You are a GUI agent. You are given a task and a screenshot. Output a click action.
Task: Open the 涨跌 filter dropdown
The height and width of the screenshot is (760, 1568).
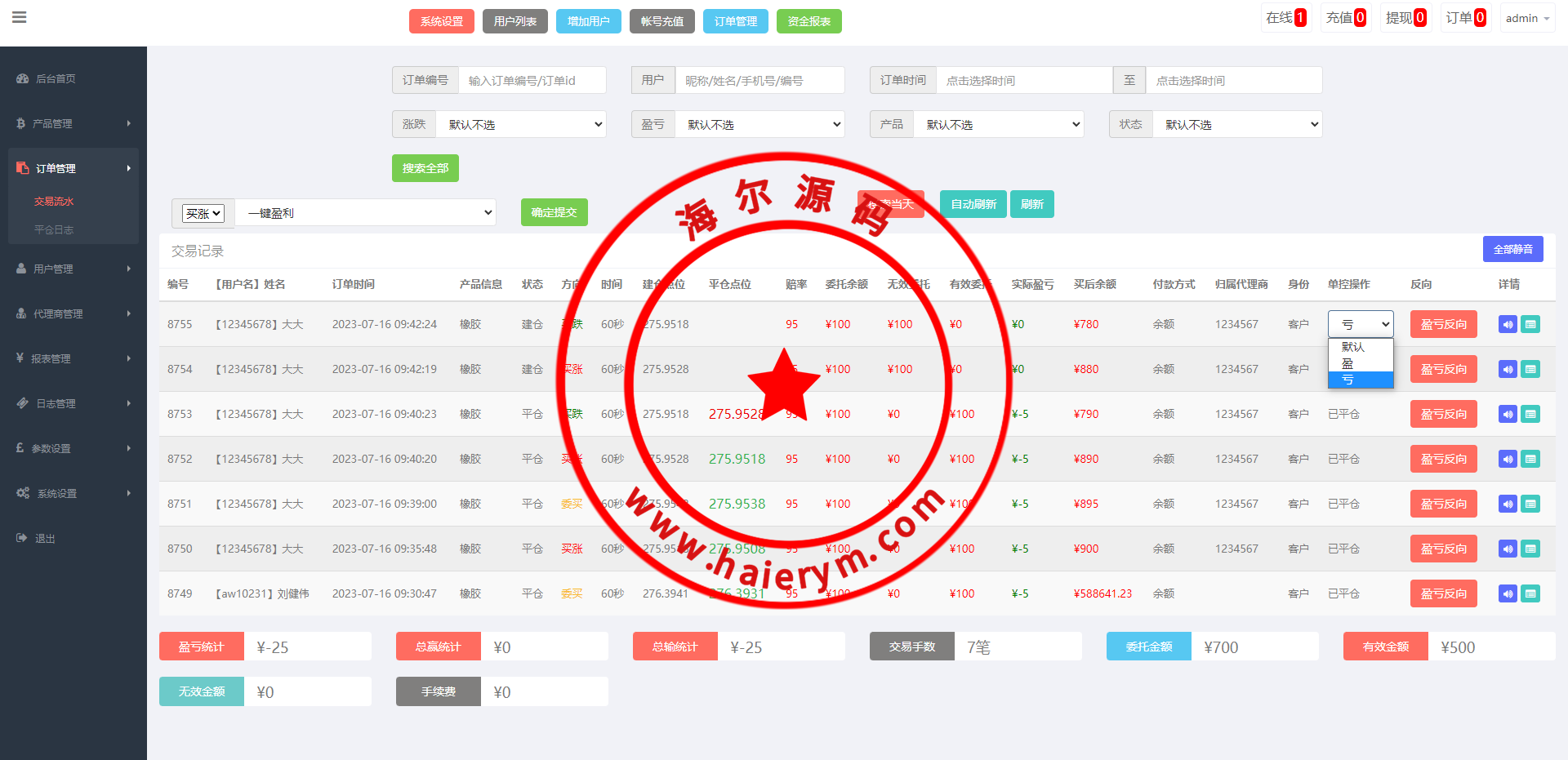pyautogui.click(x=521, y=124)
